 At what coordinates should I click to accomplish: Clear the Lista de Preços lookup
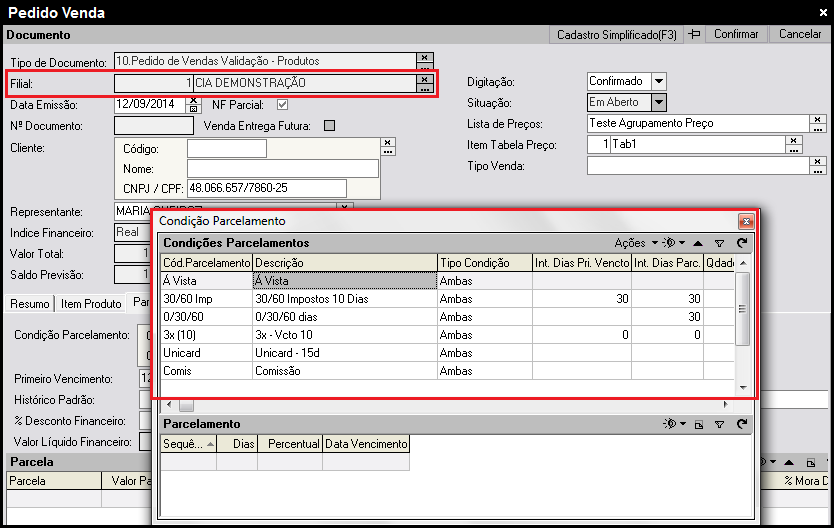(818, 119)
